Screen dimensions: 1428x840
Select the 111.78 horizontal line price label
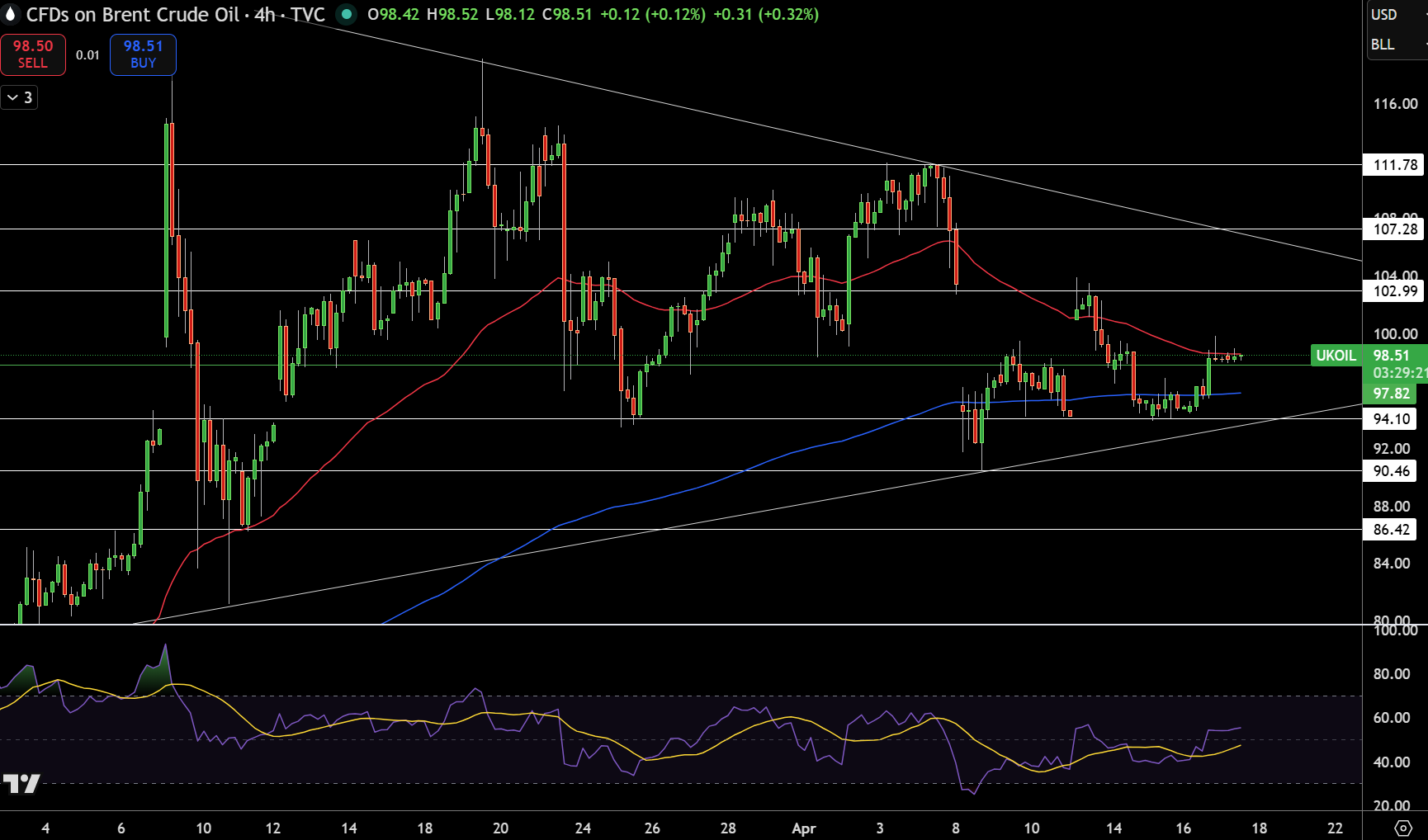click(1394, 165)
